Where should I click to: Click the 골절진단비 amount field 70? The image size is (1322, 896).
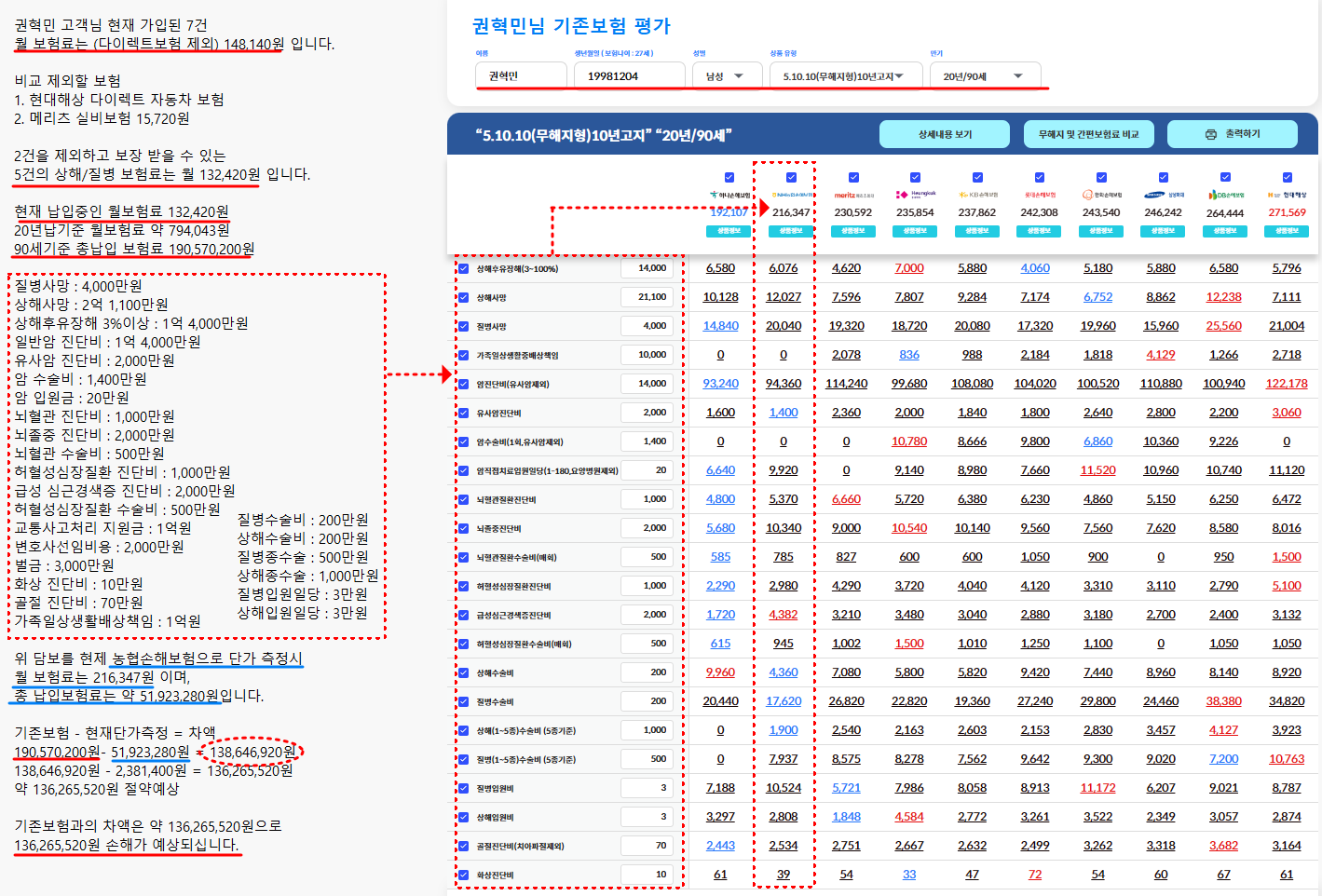(x=647, y=846)
